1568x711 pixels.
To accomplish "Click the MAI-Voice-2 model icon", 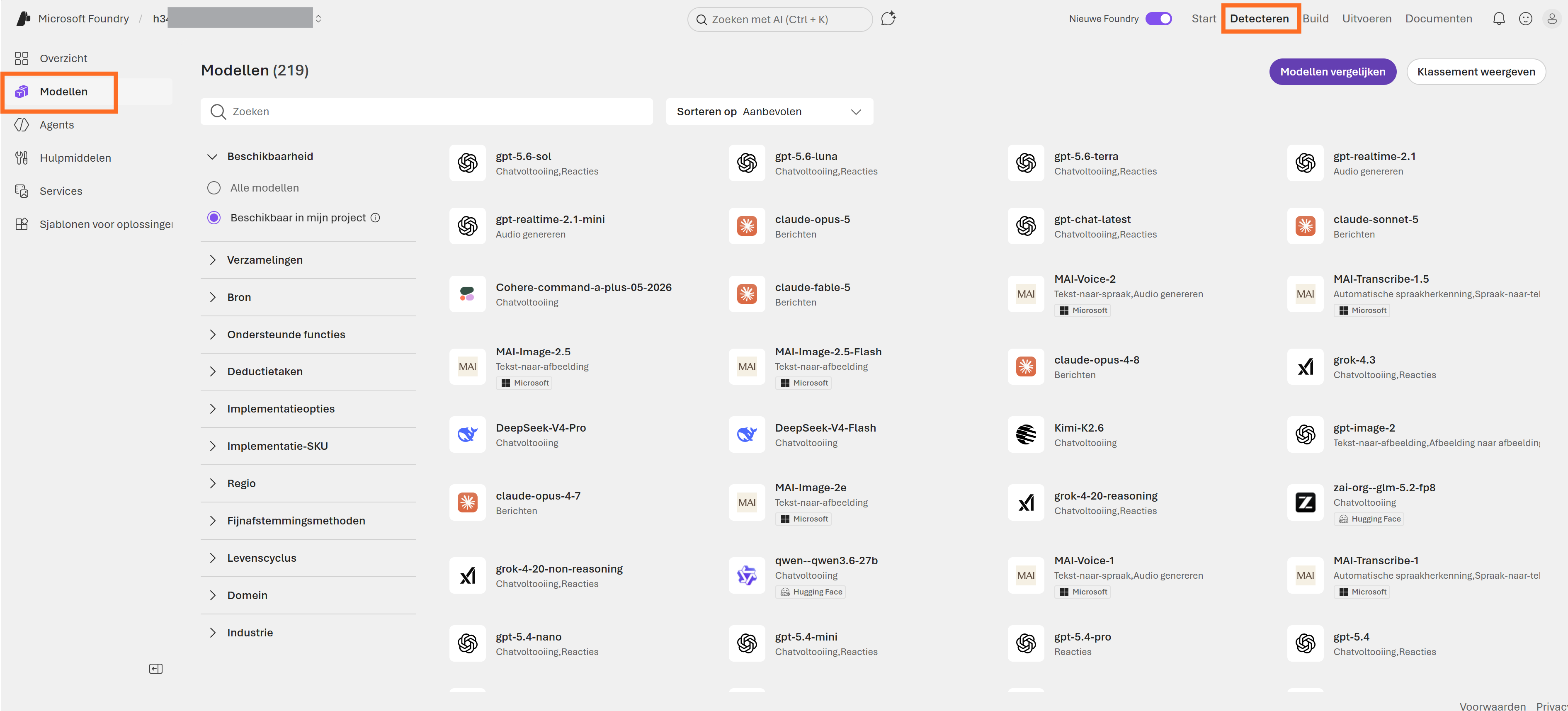I will [1026, 294].
